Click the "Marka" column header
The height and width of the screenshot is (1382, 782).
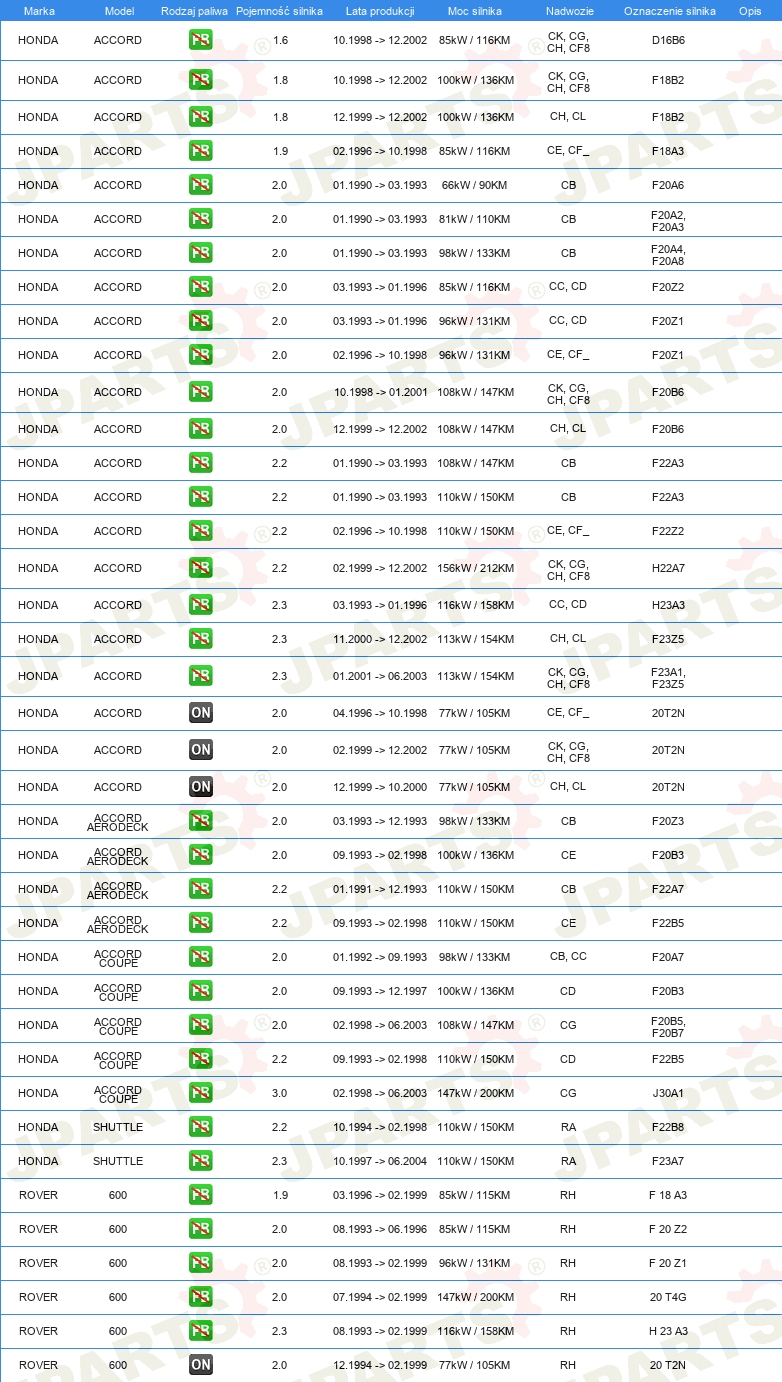tap(39, 11)
